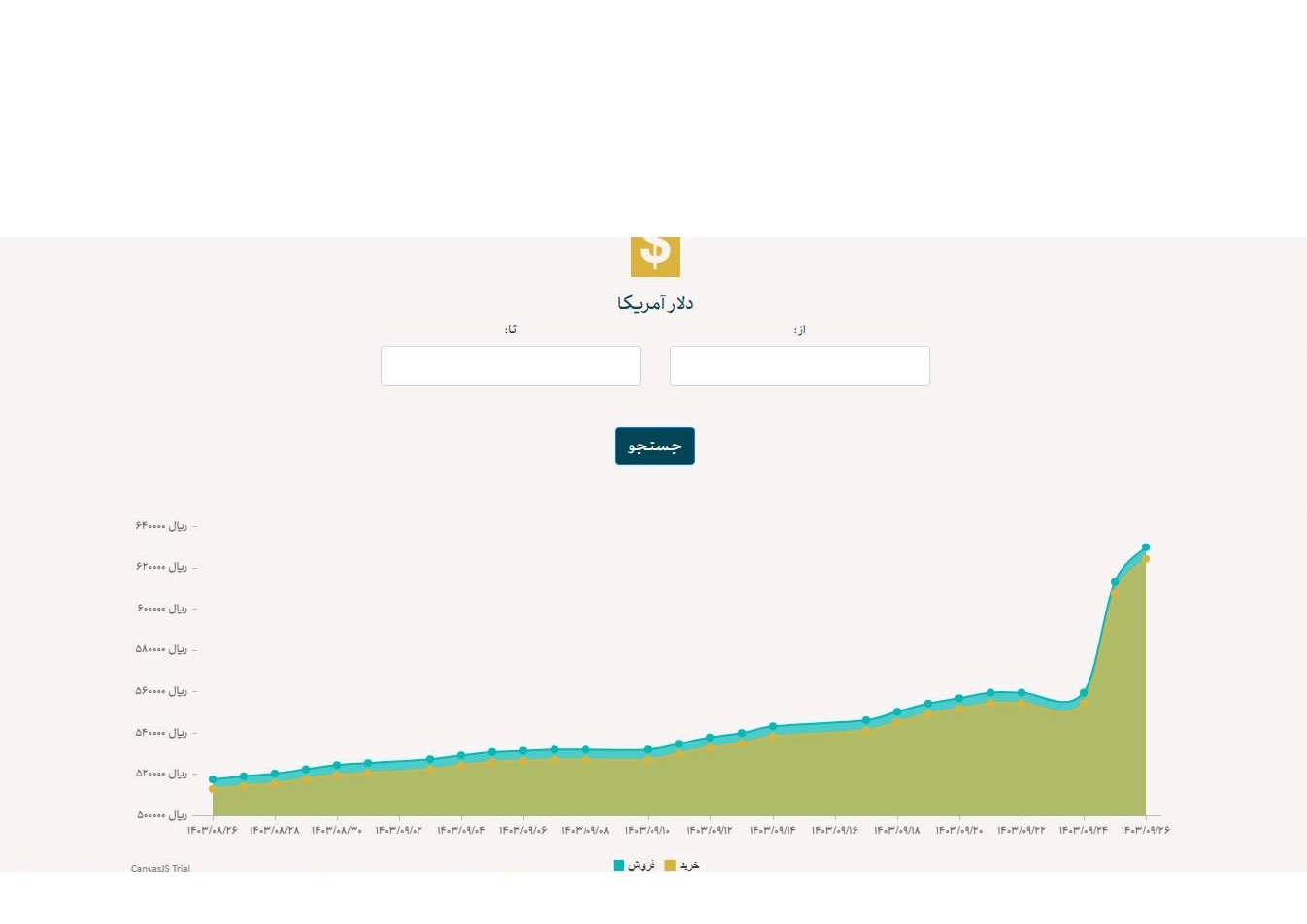Click the teal sell point at 1403/08/26
This screenshot has width=1307, height=924.
tap(213, 779)
